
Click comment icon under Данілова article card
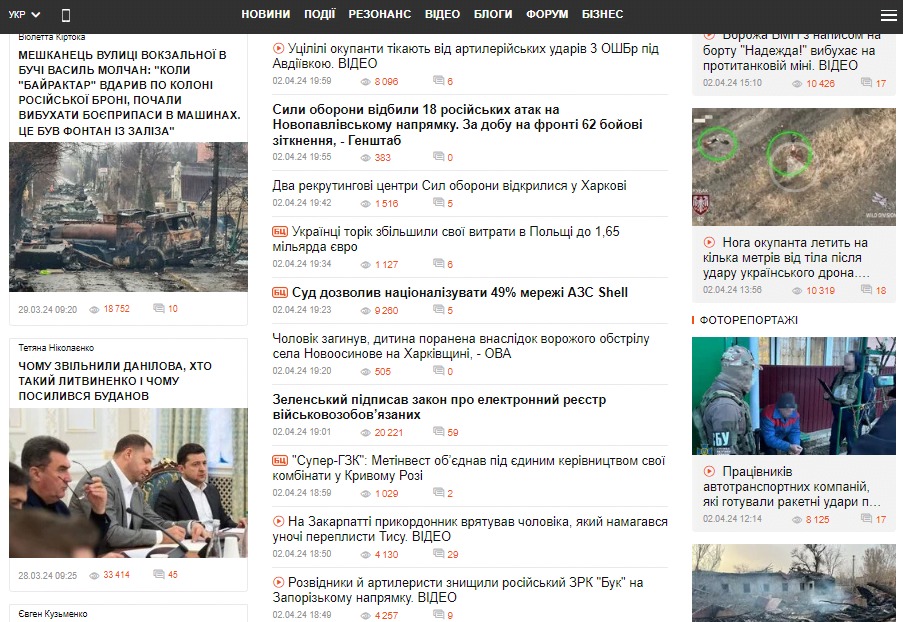click(159, 574)
